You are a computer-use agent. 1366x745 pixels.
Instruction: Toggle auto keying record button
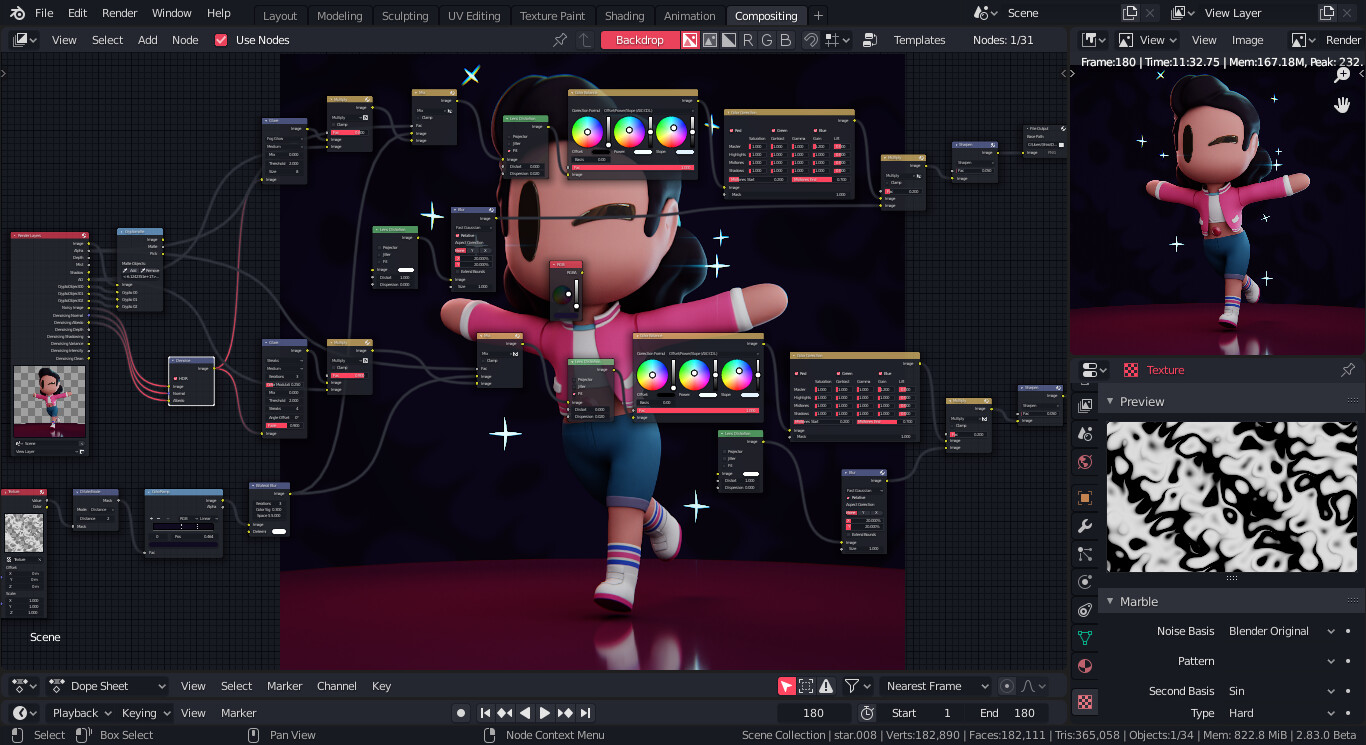pos(461,713)
